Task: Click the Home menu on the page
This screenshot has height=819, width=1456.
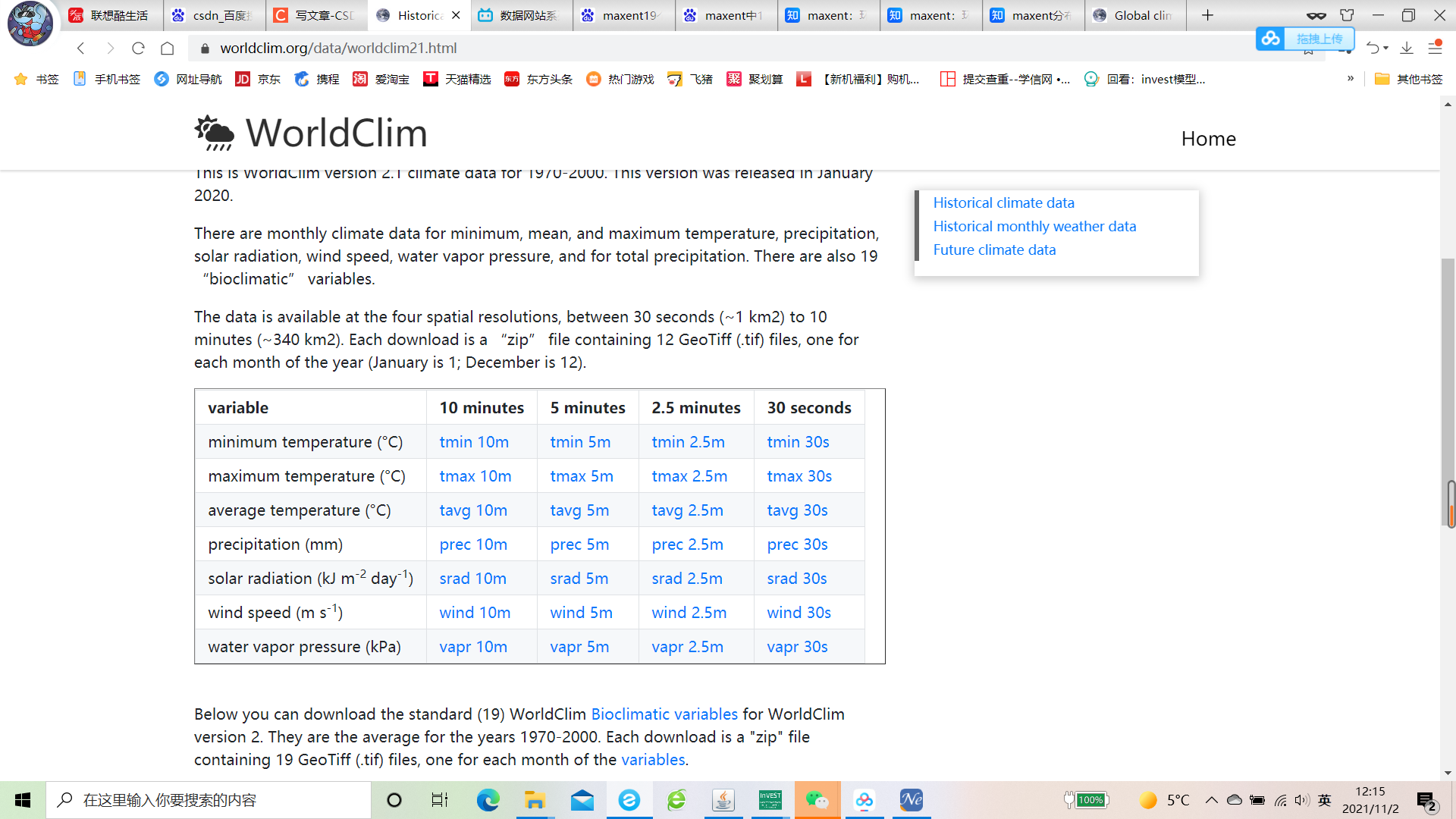Action: click(x=1208, y=138)
